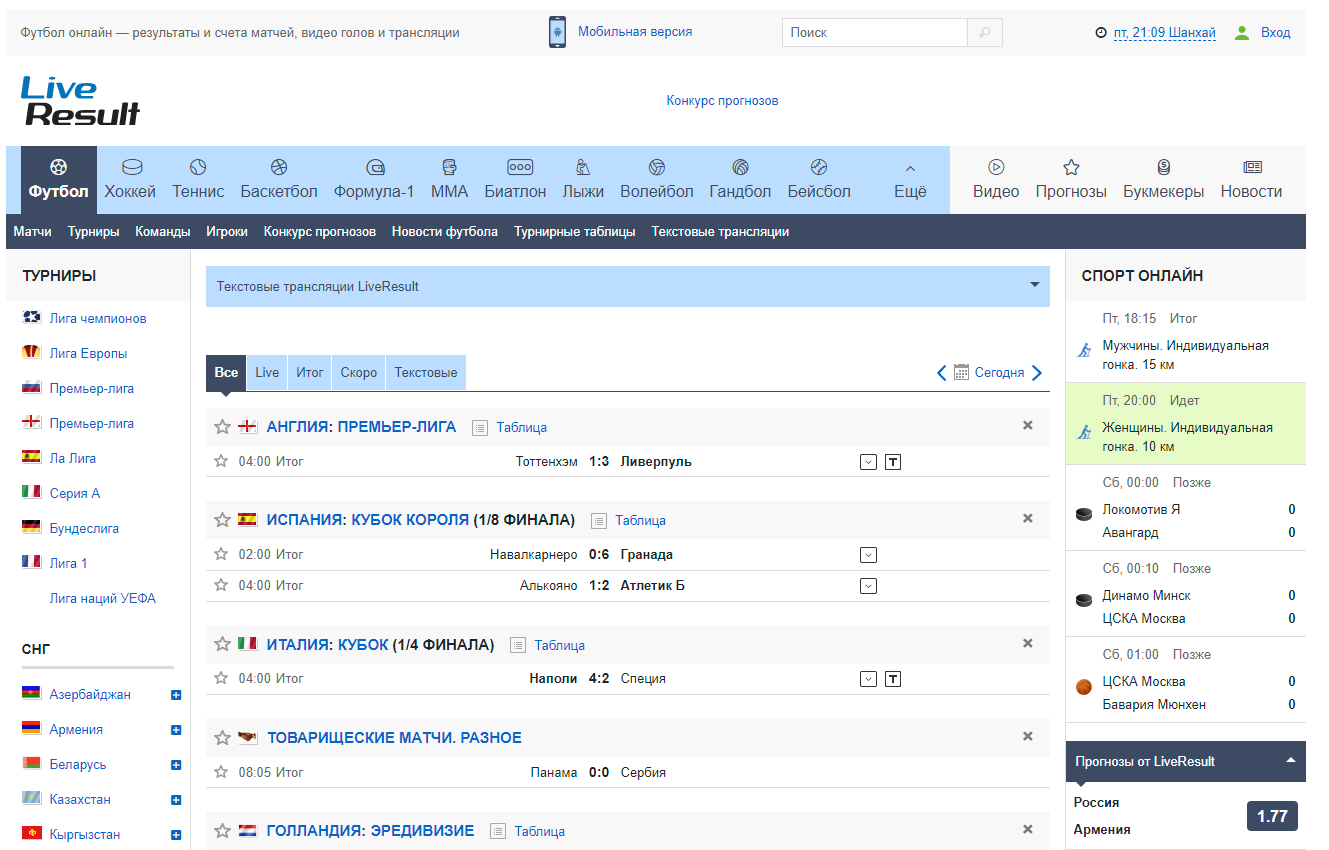Open the Мобильная версия link
The width and height of the screenshot is (1329, 850).
point(634,32)
